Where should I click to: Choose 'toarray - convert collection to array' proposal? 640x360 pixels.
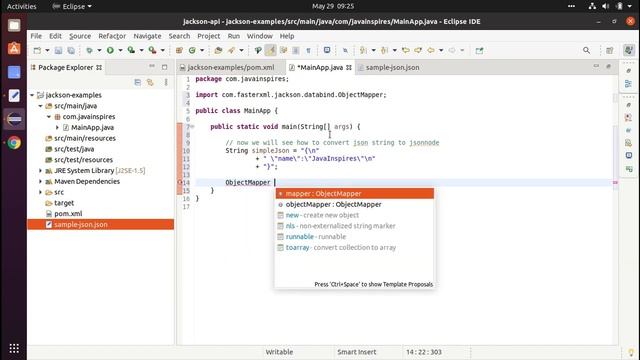(x=355, y=247)
